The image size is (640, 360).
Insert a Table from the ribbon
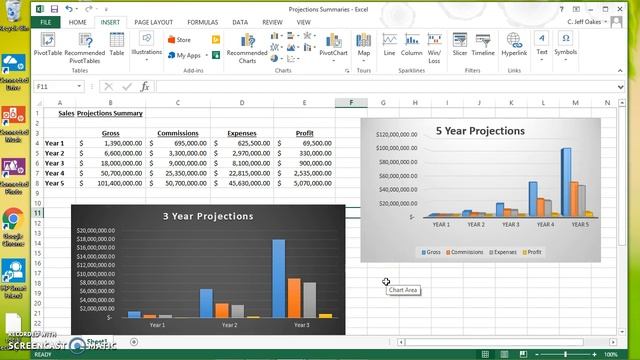point(117,44)
